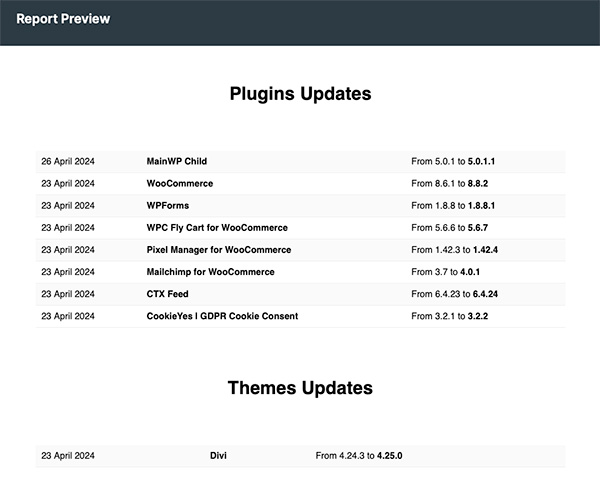Screen dimensions: 600x482
Task: Select the Plugins Updates heading
Action: click(300, 94)
